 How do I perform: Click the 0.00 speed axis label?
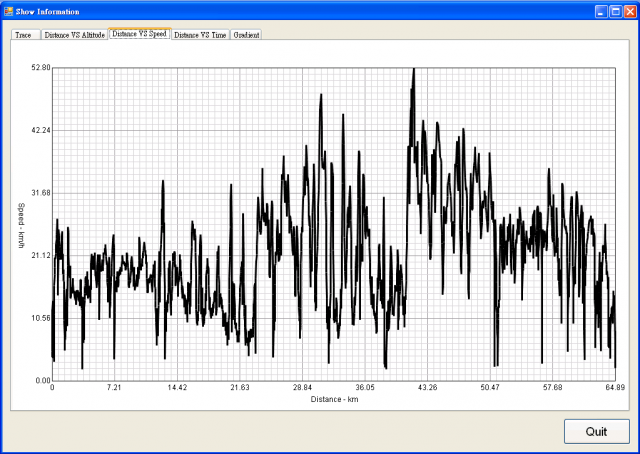[x=43, y=381]
